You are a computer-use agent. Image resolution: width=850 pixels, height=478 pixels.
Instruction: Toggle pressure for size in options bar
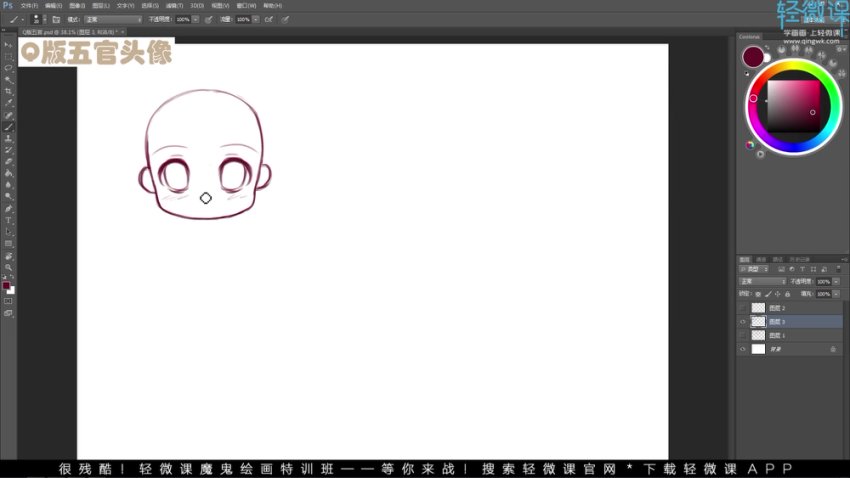(x=285, y=20)
